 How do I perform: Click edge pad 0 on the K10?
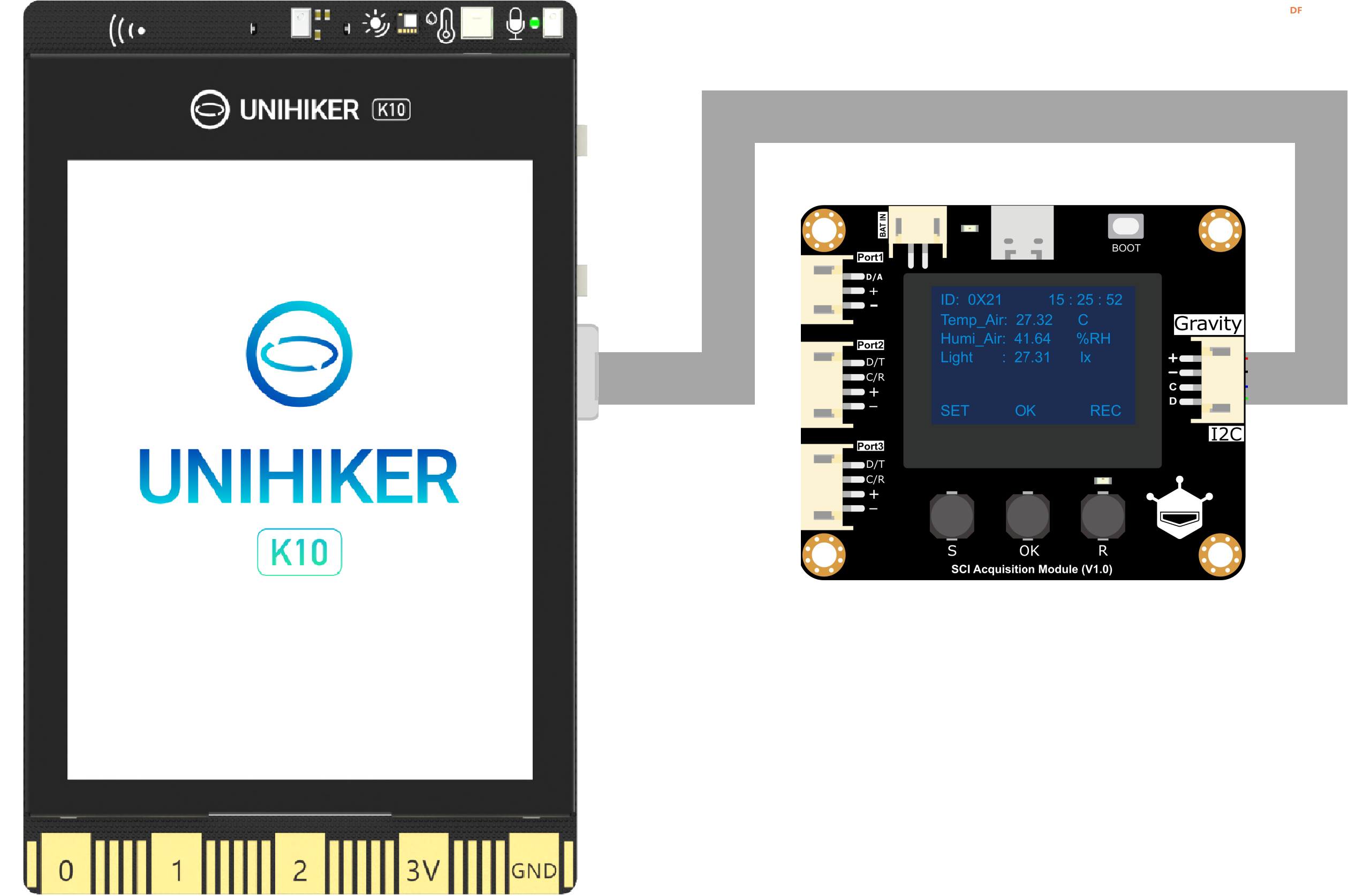point(66,863)
